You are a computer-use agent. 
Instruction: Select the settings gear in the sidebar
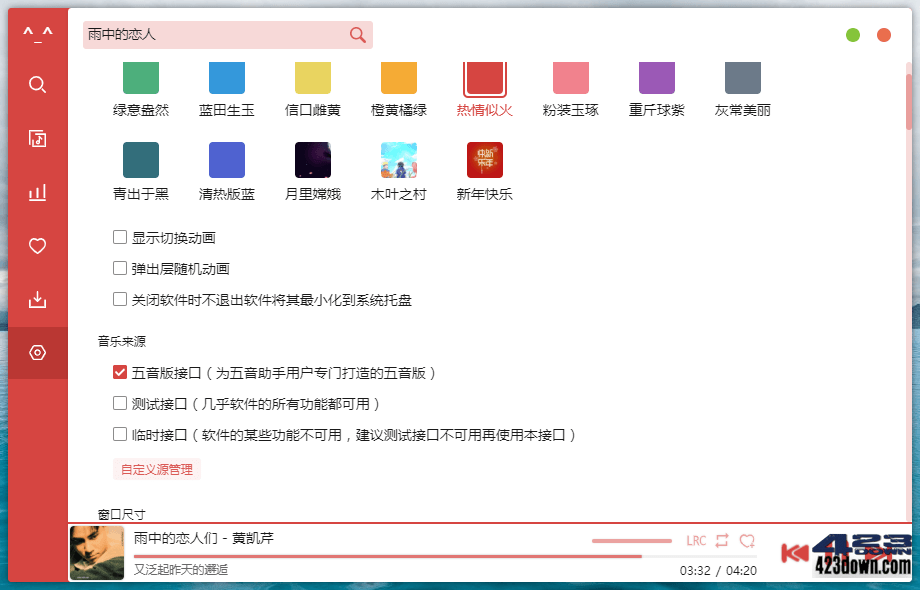coord(37,352)
